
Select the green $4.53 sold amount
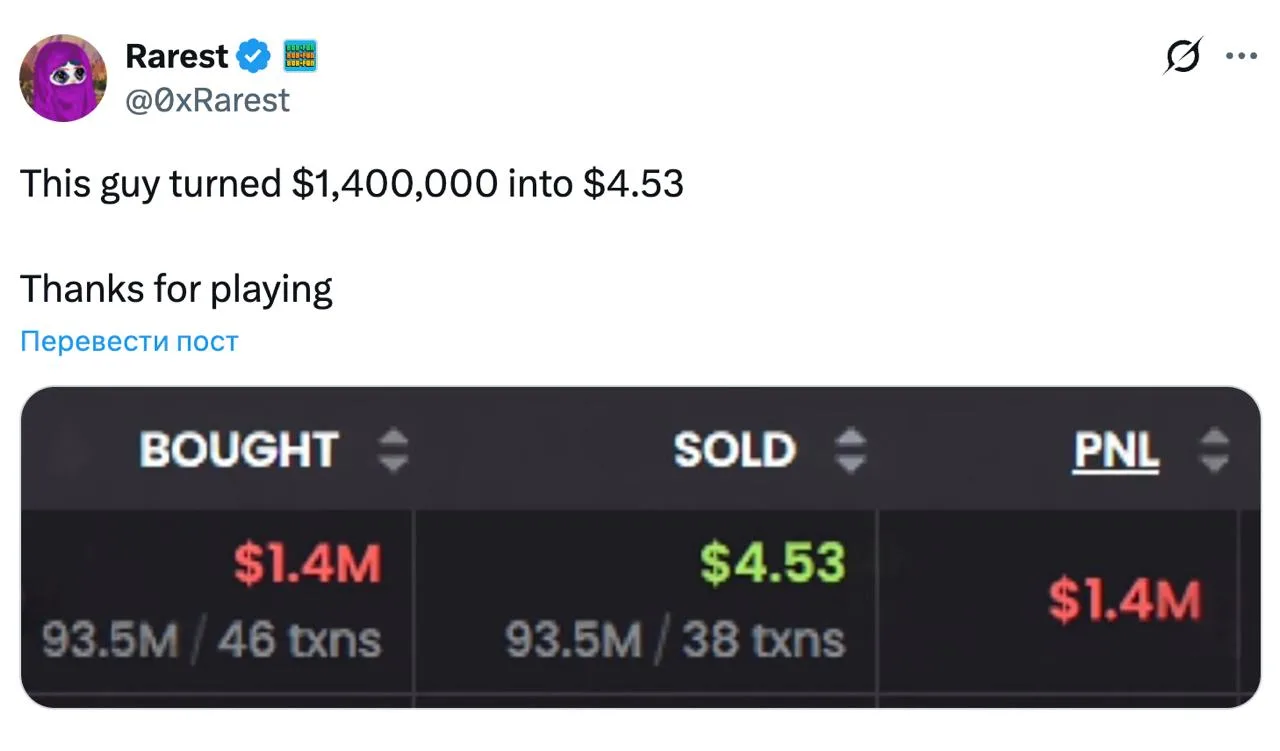(x=772, y=563)
